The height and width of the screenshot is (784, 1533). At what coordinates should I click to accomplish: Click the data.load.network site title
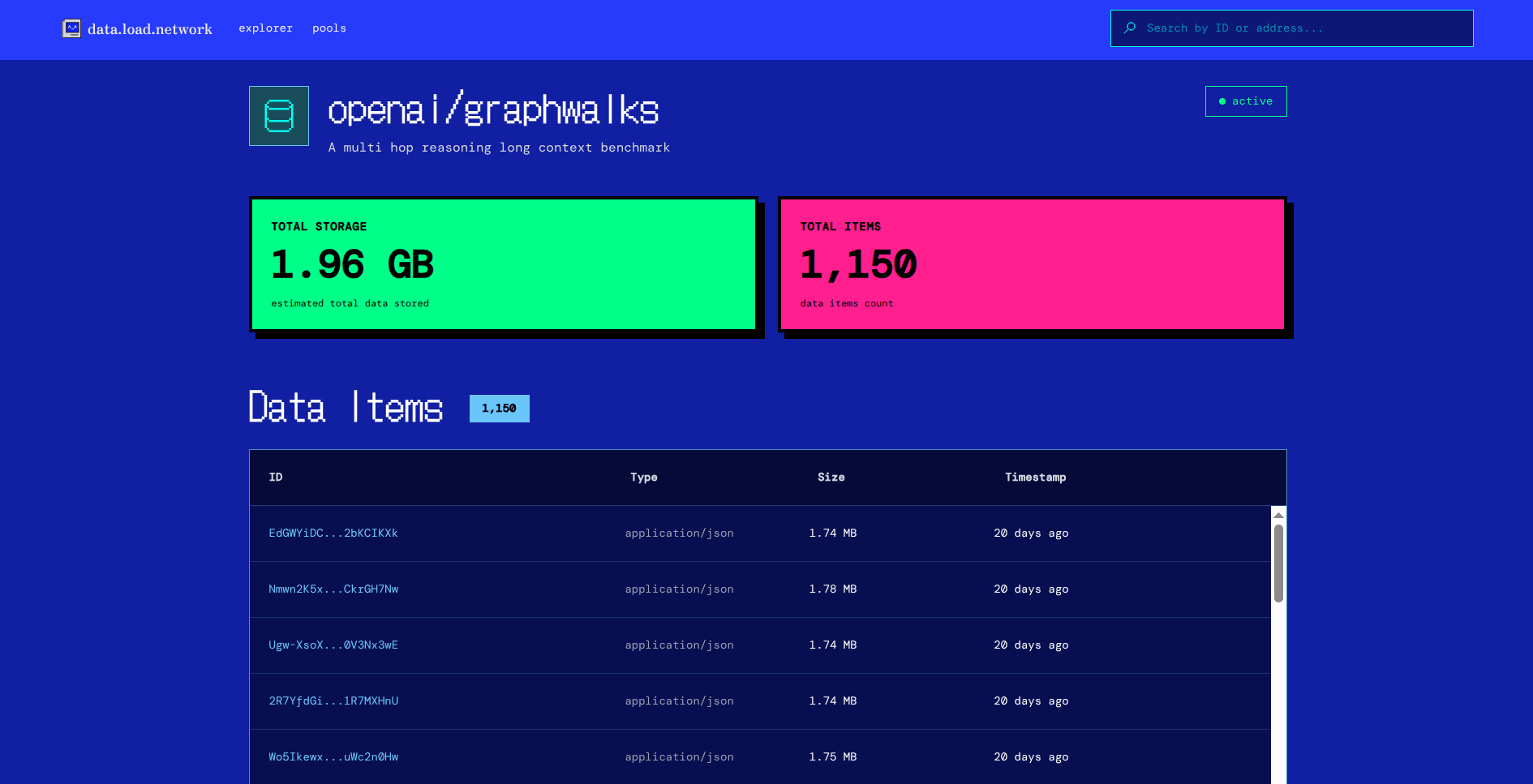(150, 29)
